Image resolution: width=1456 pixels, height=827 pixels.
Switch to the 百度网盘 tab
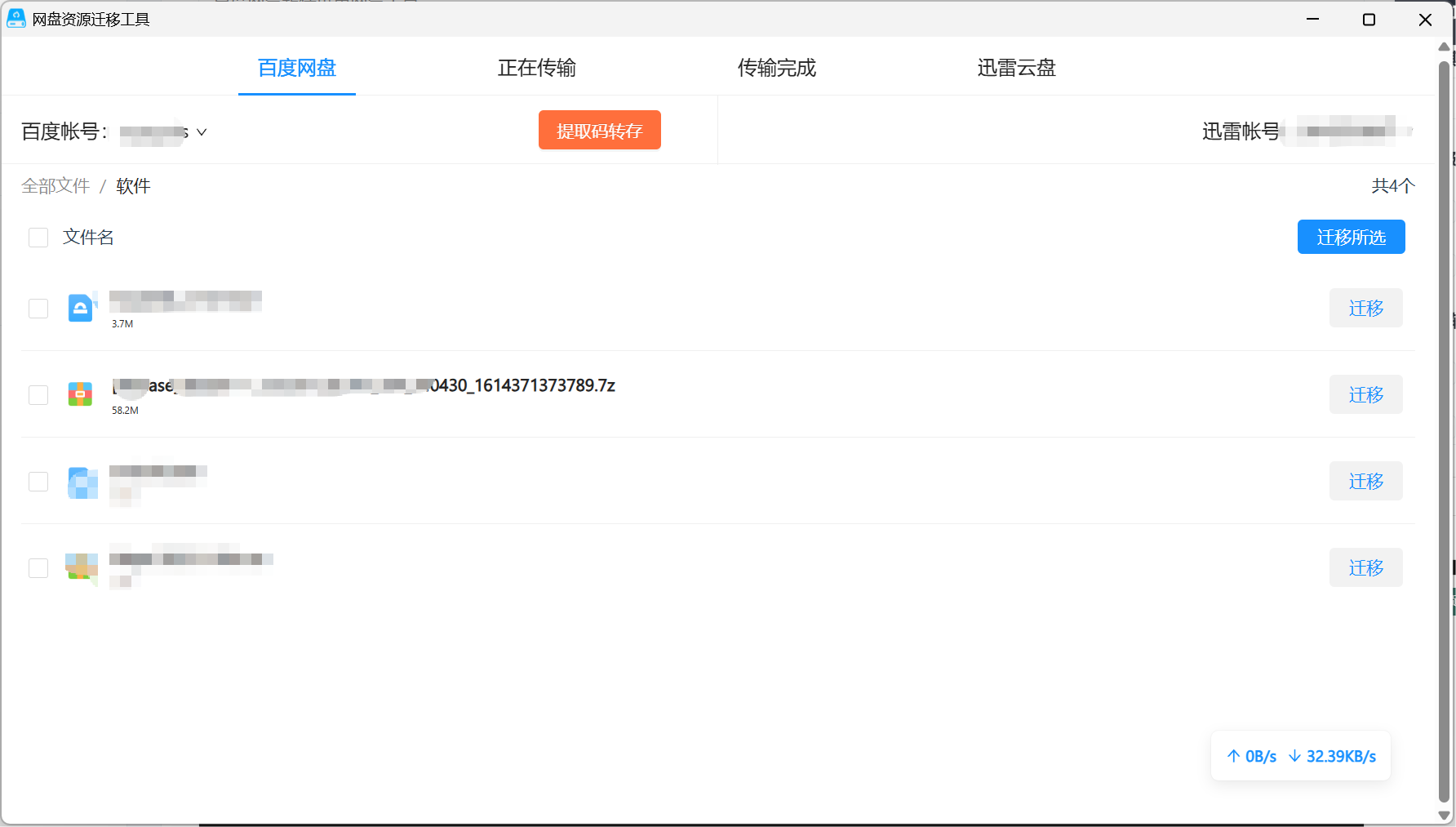tap(297, 68)
